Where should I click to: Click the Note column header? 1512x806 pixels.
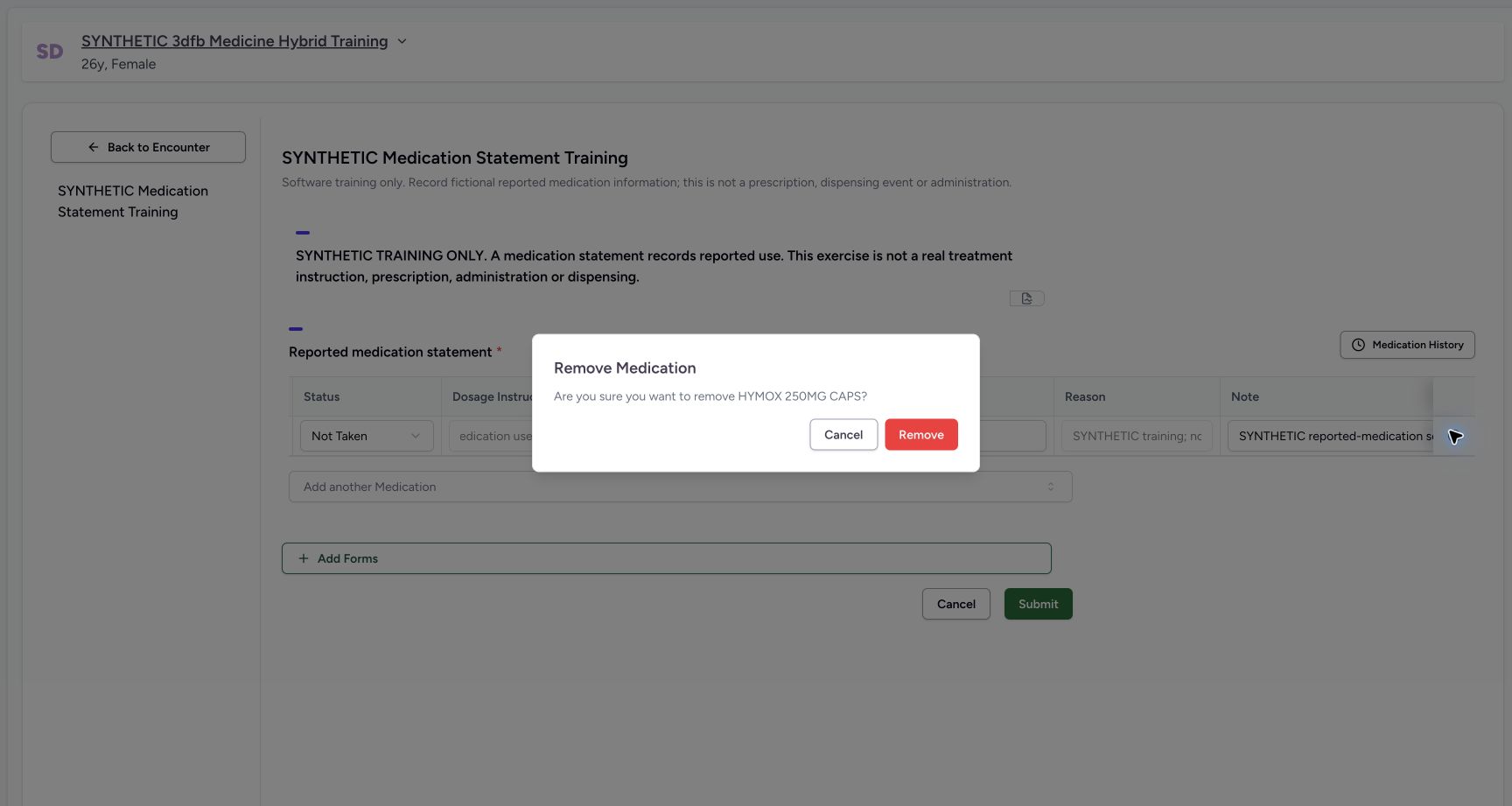[1245, 396]
